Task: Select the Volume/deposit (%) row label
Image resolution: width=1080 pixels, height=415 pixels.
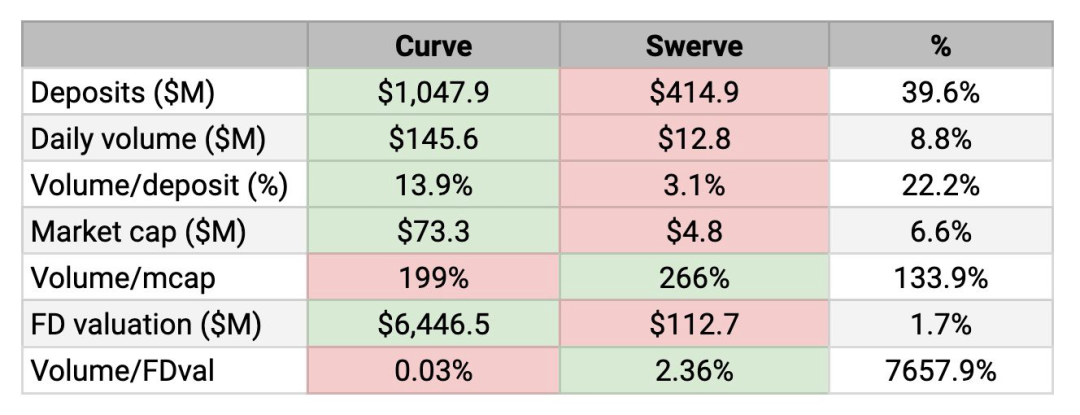Action: [165, 184]
